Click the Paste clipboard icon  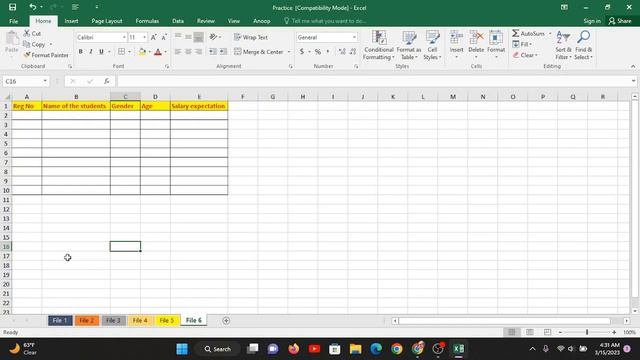tap(12, 39)
